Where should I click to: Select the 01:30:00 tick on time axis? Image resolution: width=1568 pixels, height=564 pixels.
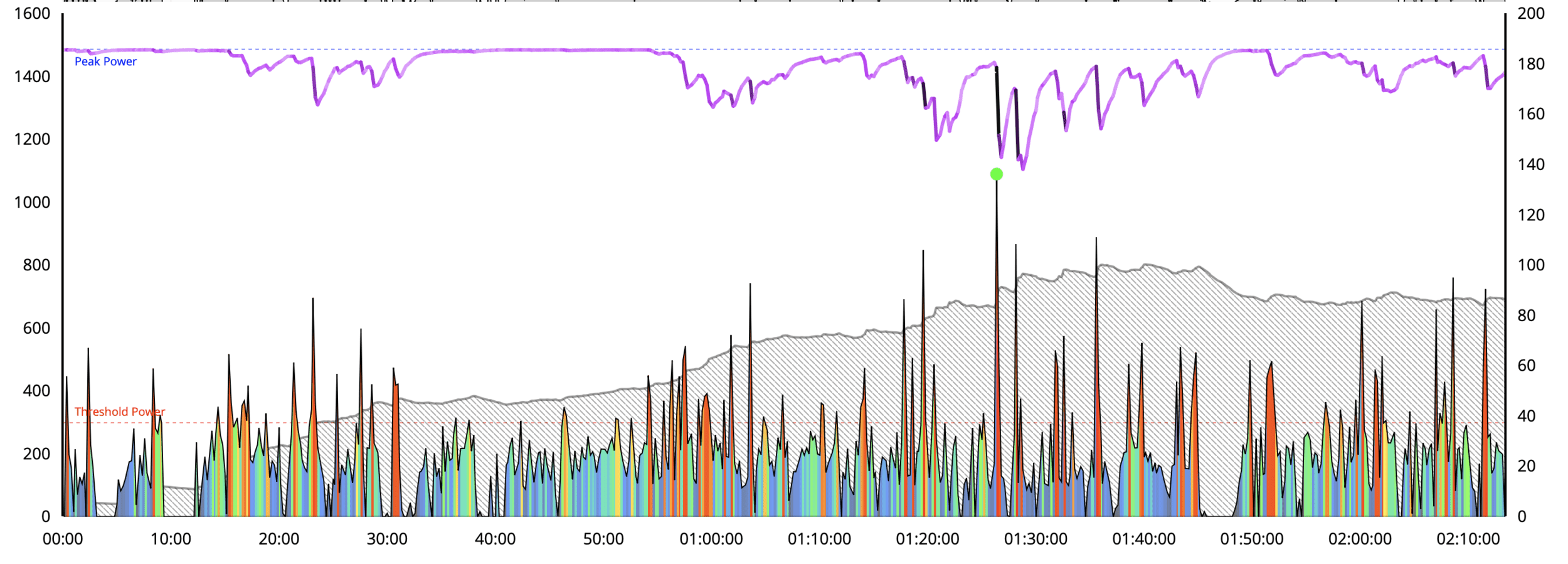tap(1036, 539)
